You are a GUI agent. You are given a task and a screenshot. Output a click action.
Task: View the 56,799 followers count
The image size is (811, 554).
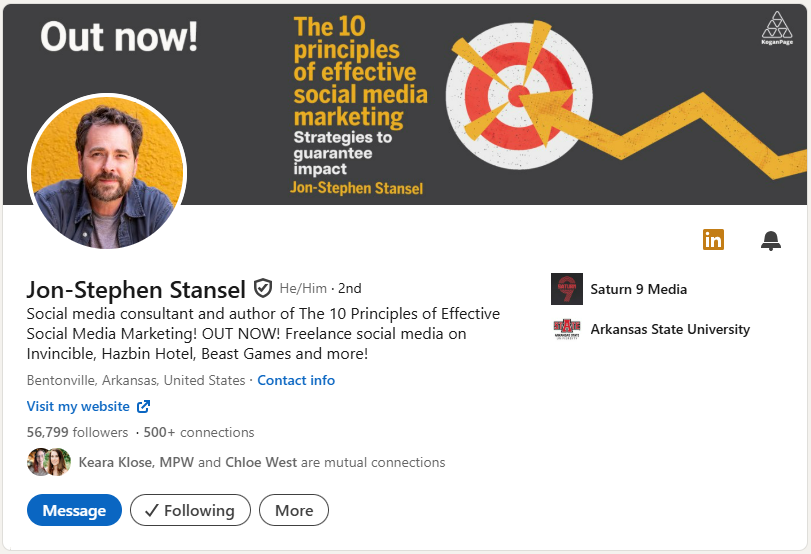[77, 432]
